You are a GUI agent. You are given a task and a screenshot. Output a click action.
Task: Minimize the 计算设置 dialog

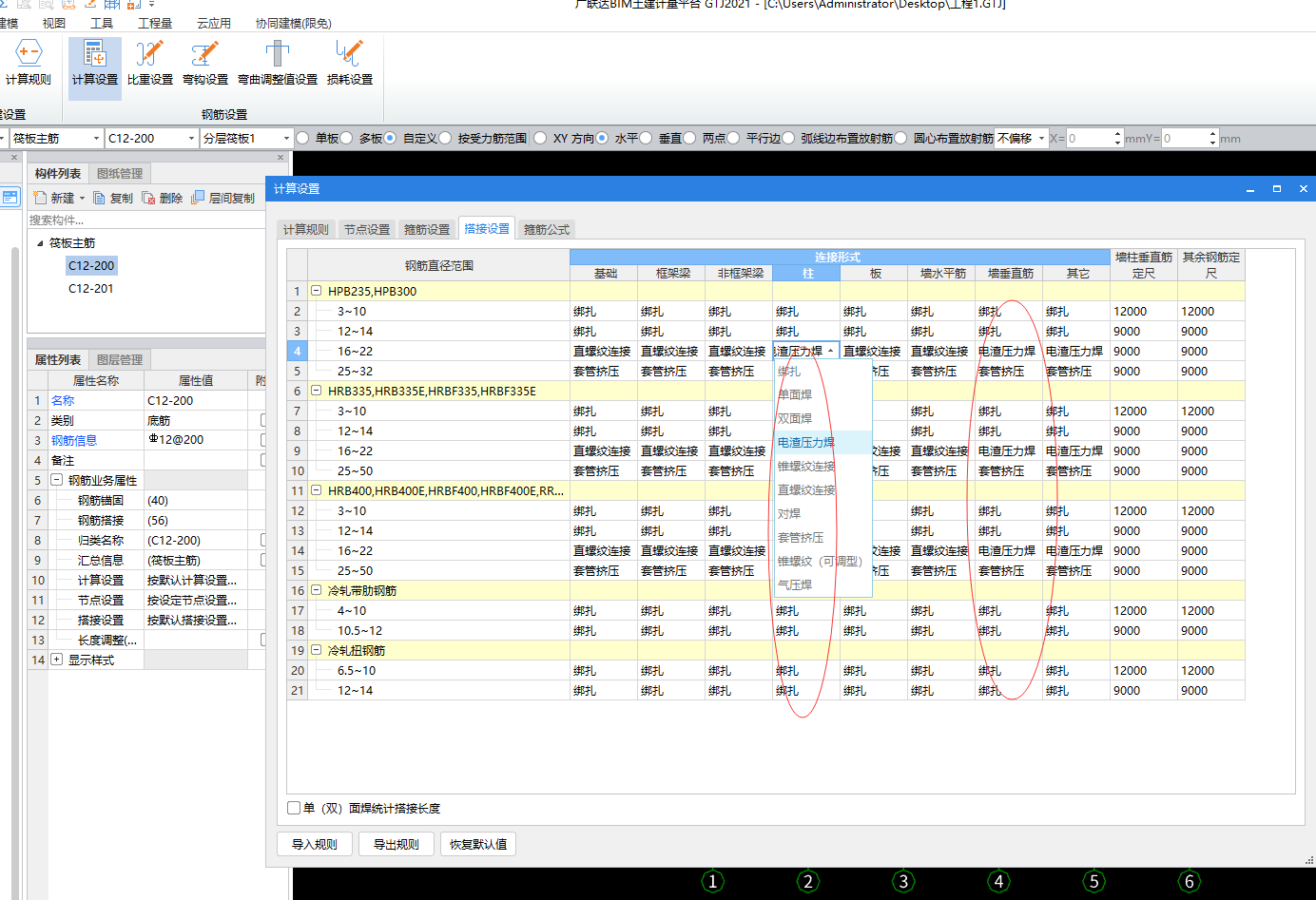pos(1250,189)
